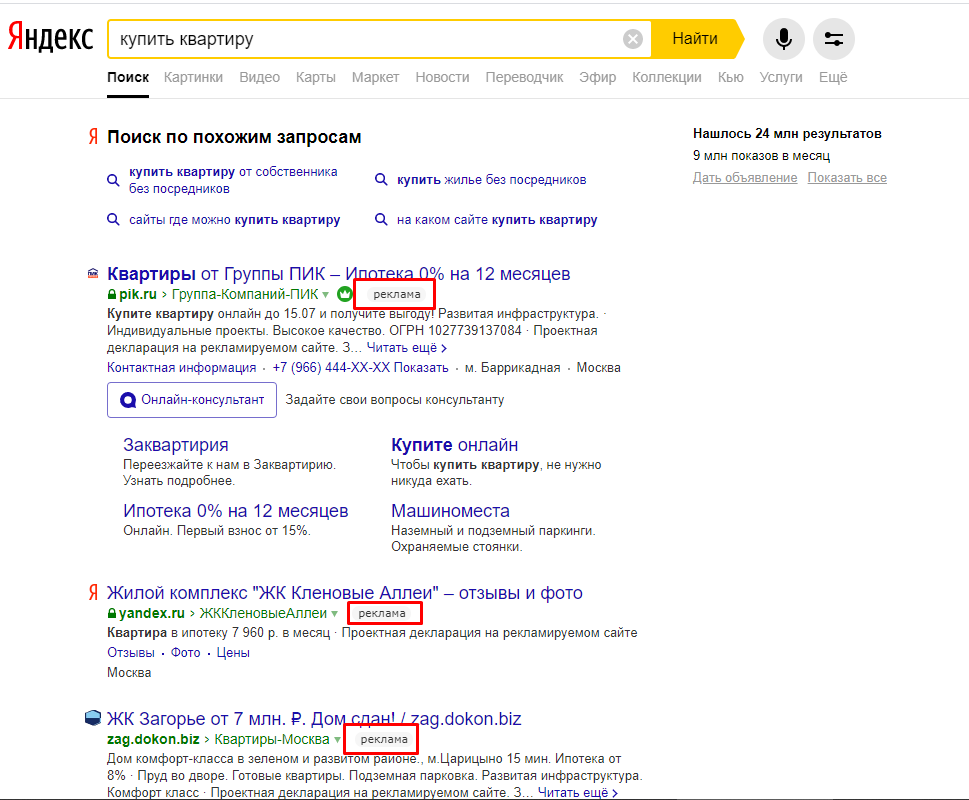This screenshot has width=969, height=800.
Task: Click the Дать объявление link
Action: [745, 177]
